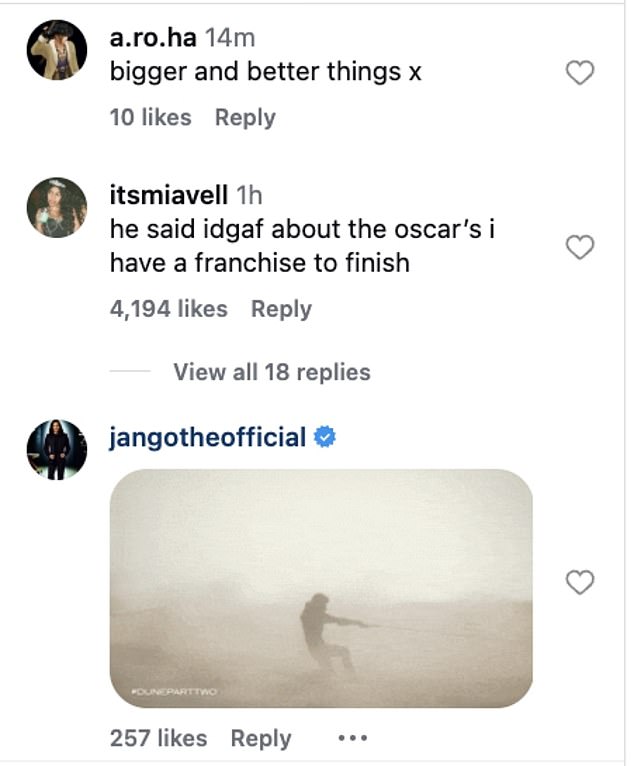This screenshot has width=634, height=766.
Task: Like the a.ro.ha comment with heart
Action: (x=580, y=73)
